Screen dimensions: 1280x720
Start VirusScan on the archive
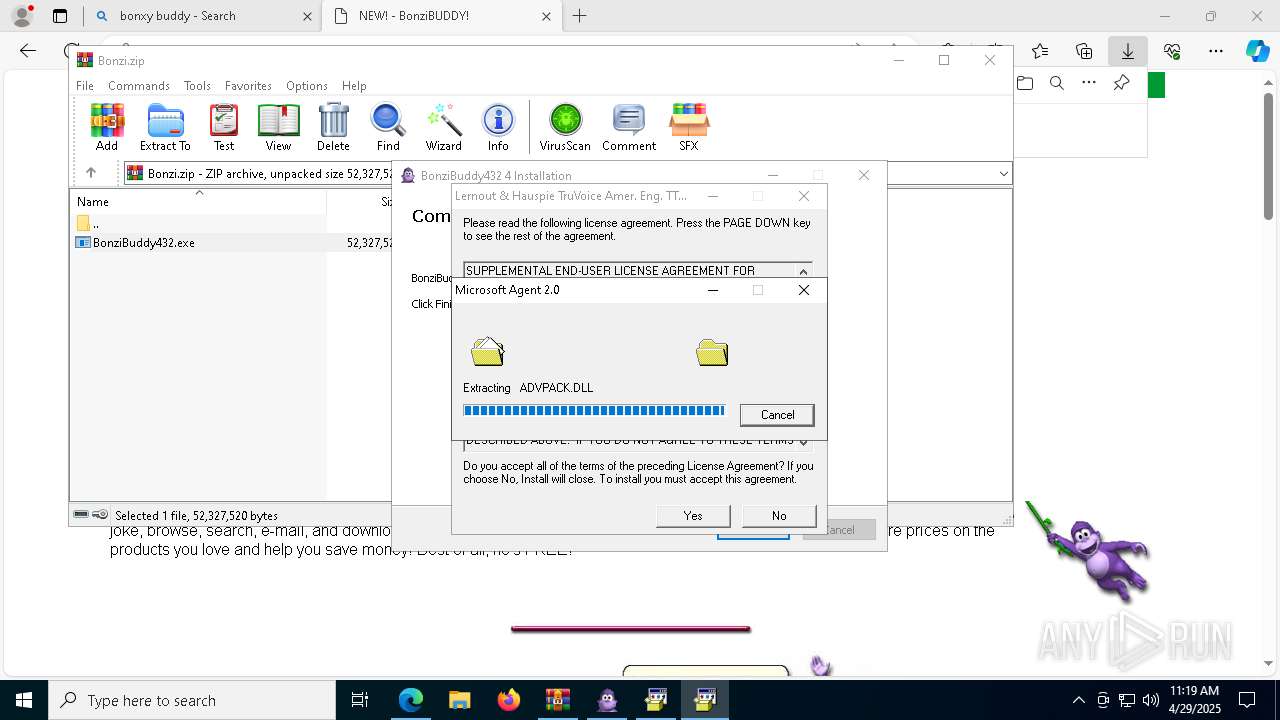tap(565, 127)
